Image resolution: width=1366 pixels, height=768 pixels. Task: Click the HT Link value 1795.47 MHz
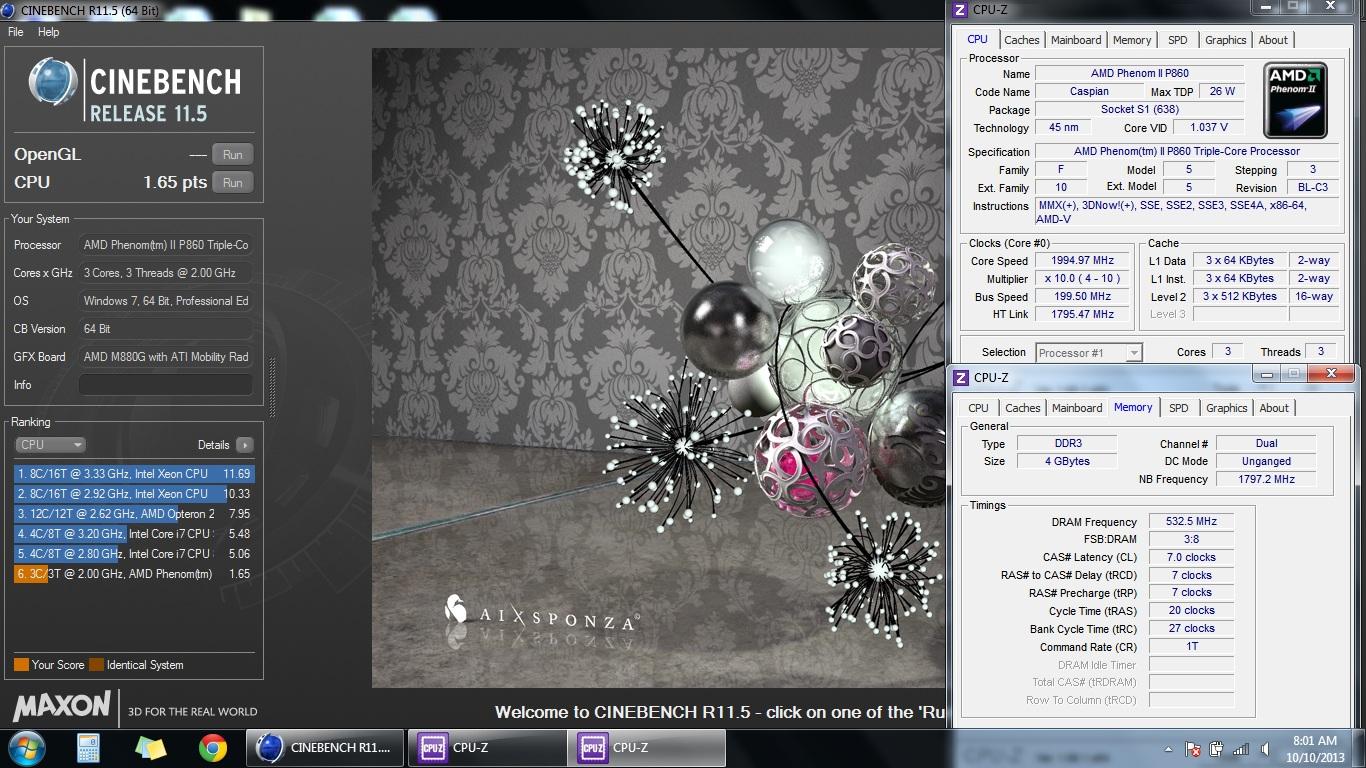[x=1082, y=315]
